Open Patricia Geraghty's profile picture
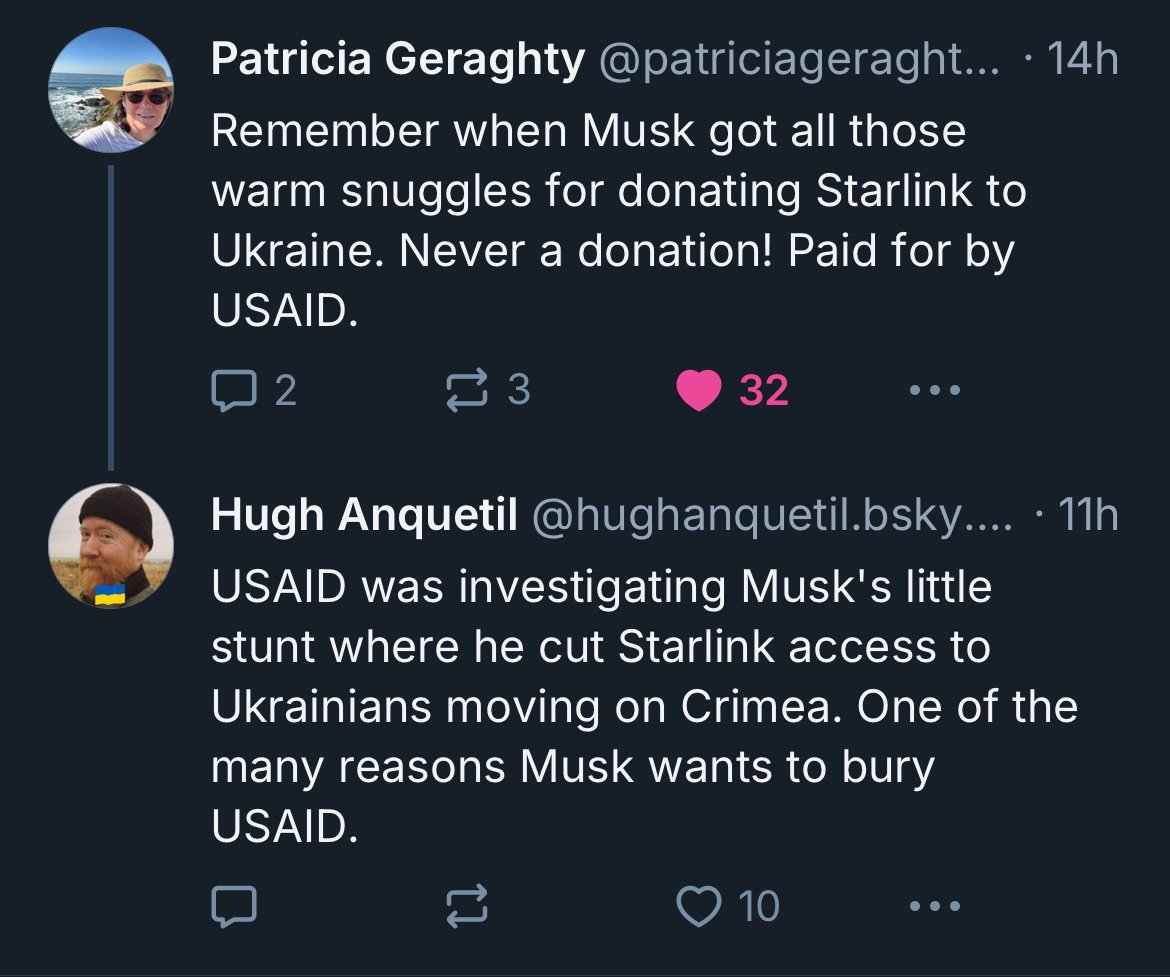 111,90
